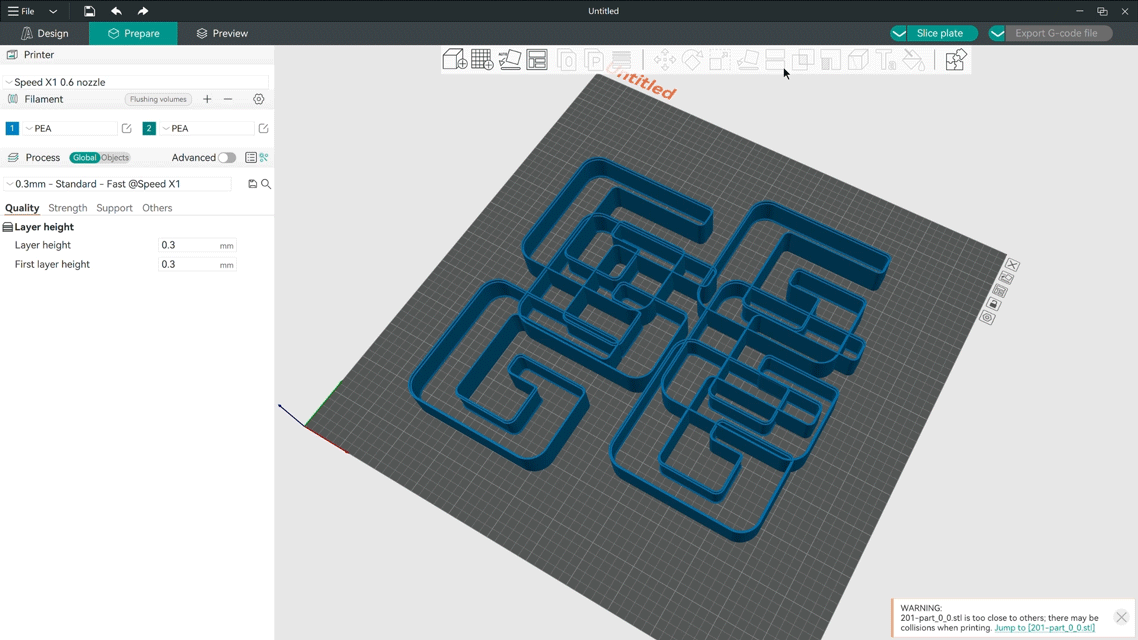Screen dimensions: 1138x640
Task: Select the Scale tool
Action: 719,60
